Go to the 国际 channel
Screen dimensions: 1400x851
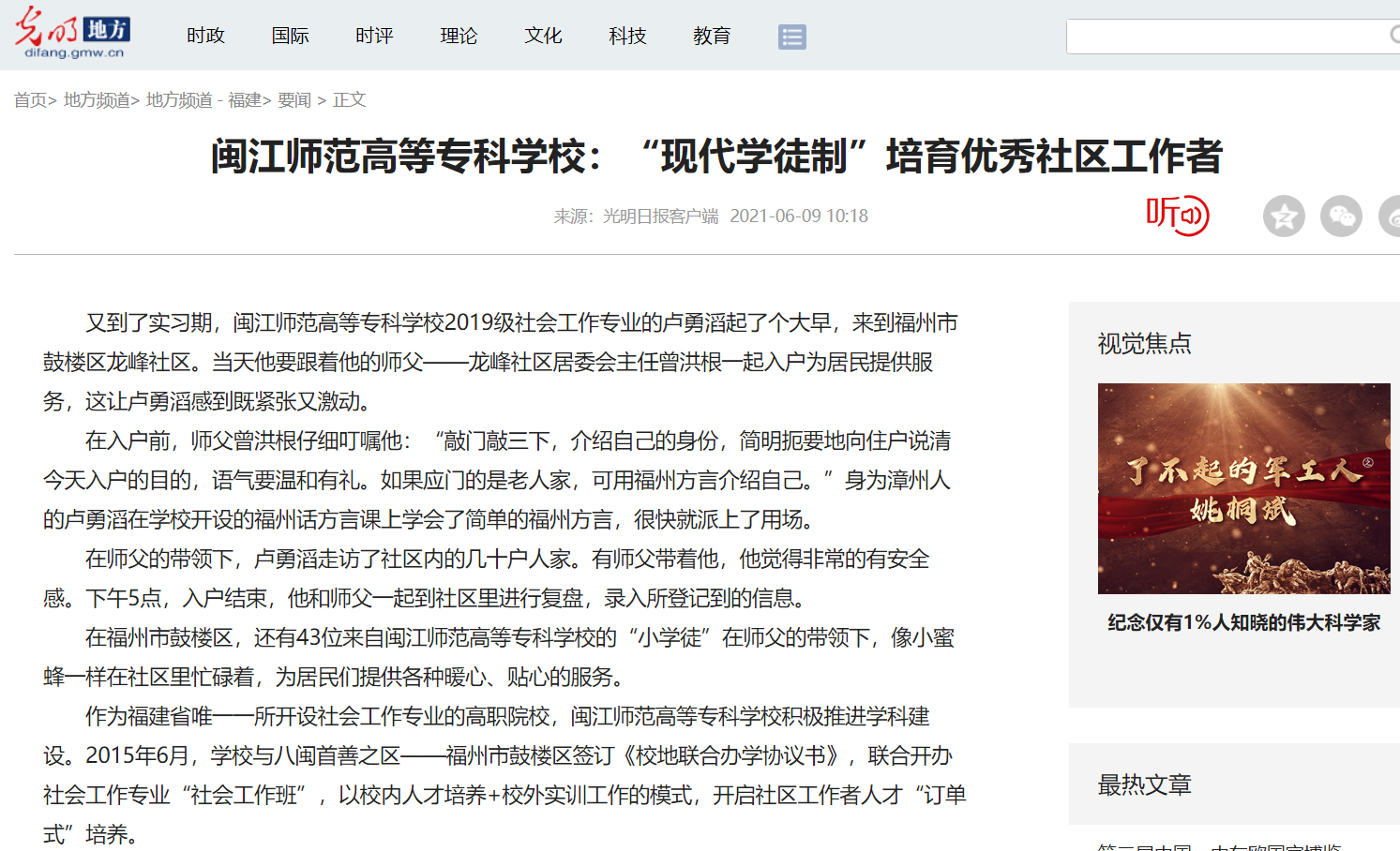[x=290, y=36]
